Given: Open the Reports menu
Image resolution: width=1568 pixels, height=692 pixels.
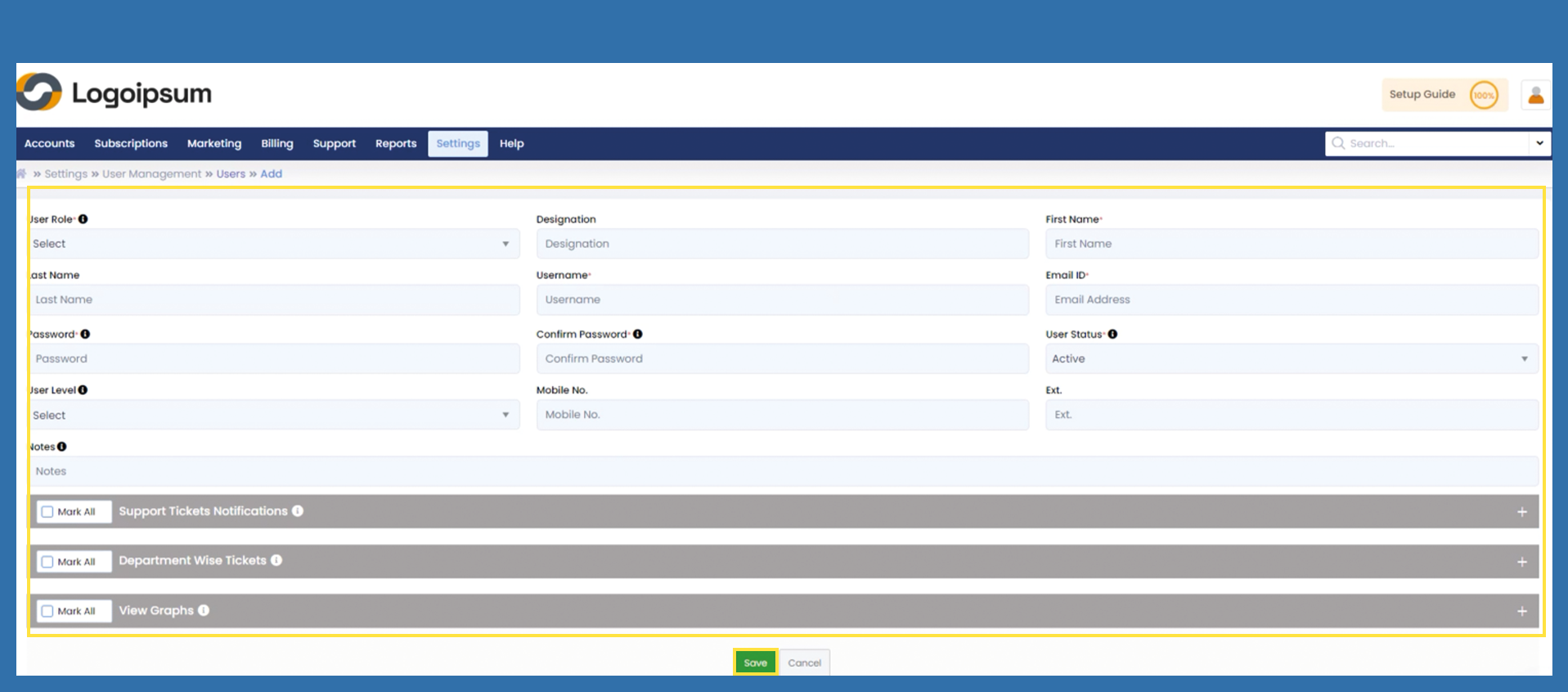Looking at the screenshot, I should (x=396, y=143).
